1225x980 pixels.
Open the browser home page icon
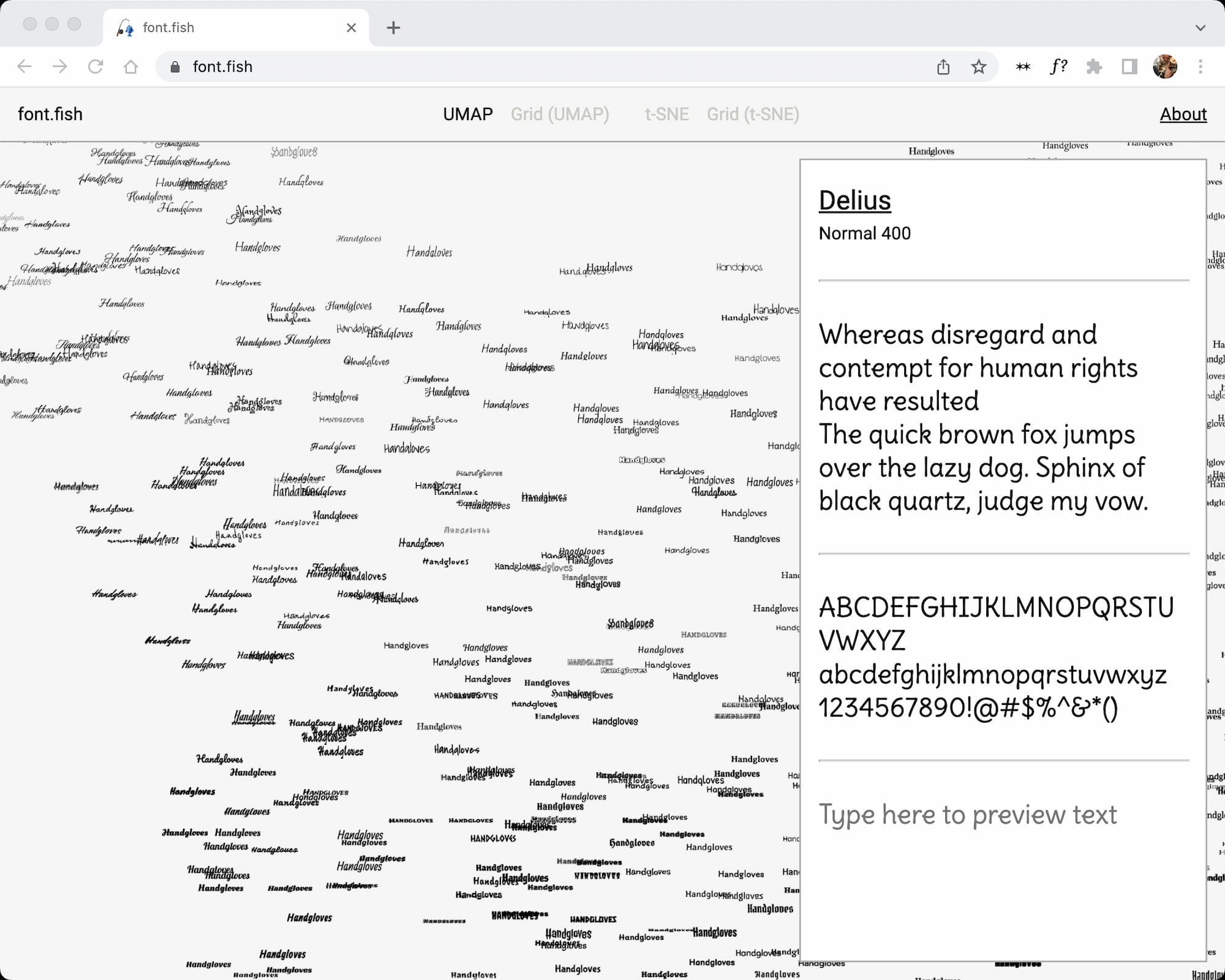[x=130, y=66]
